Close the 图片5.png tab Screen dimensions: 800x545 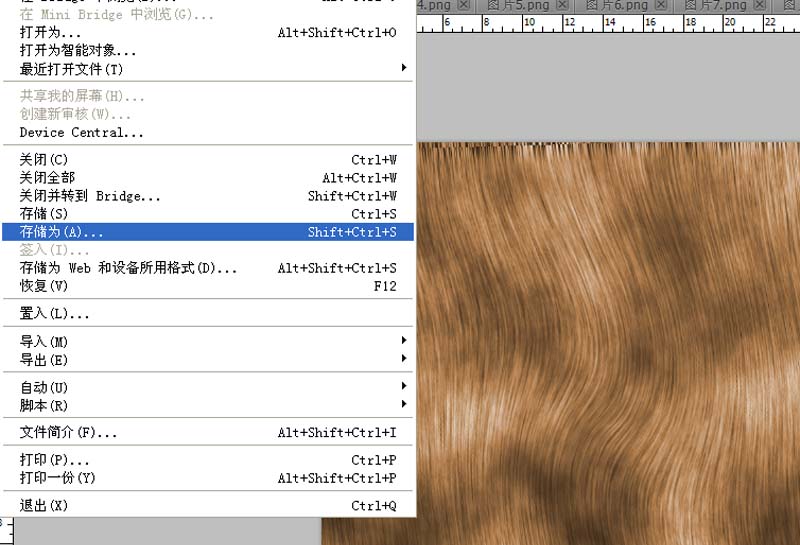tap(562, 5)
